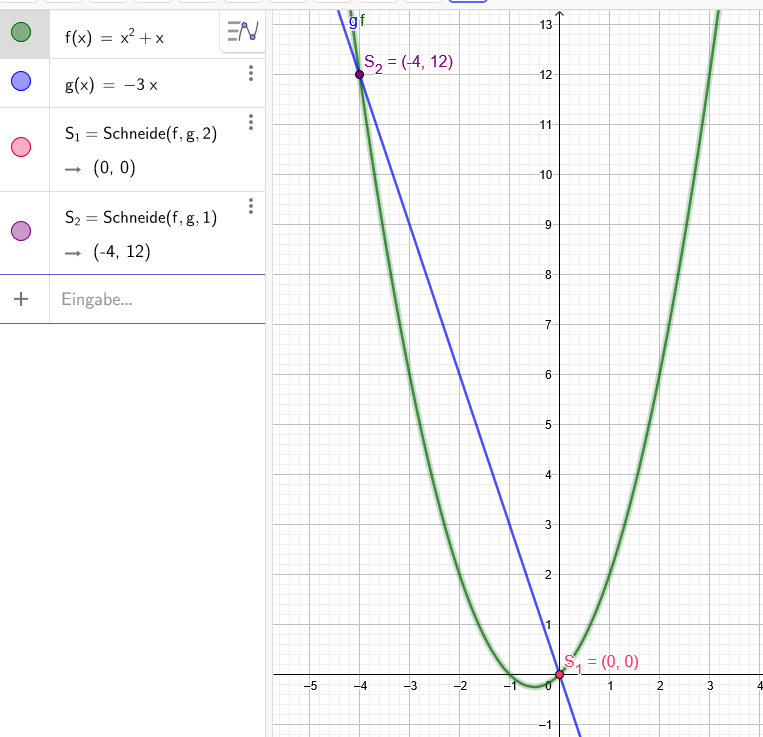763x737 pixels.
Task: Open three-dot menu for S1 row
Action: point(251,122)
